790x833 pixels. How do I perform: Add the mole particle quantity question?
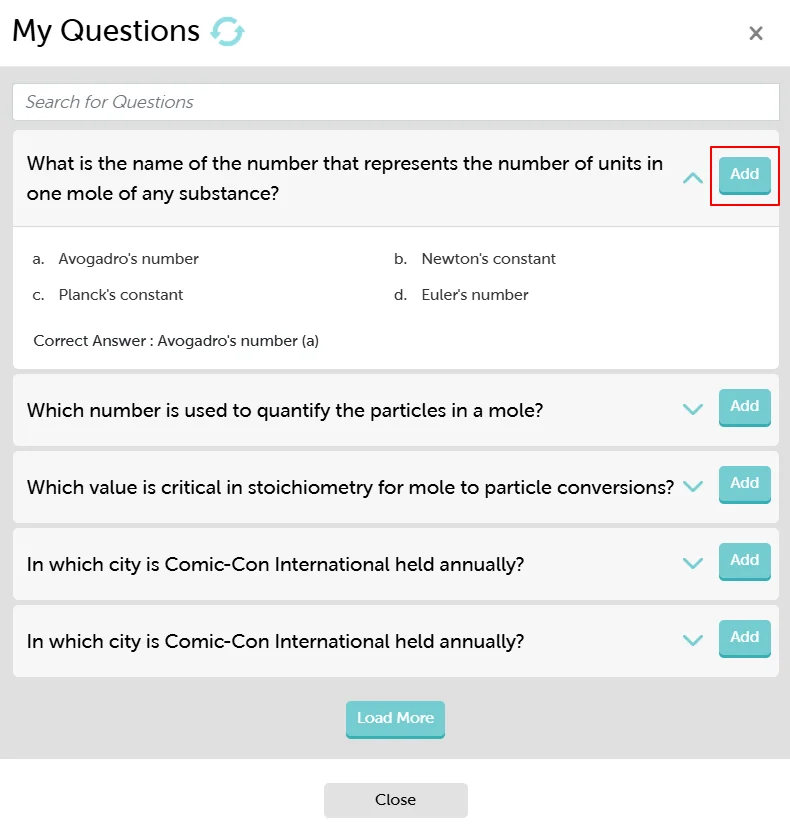744,407
